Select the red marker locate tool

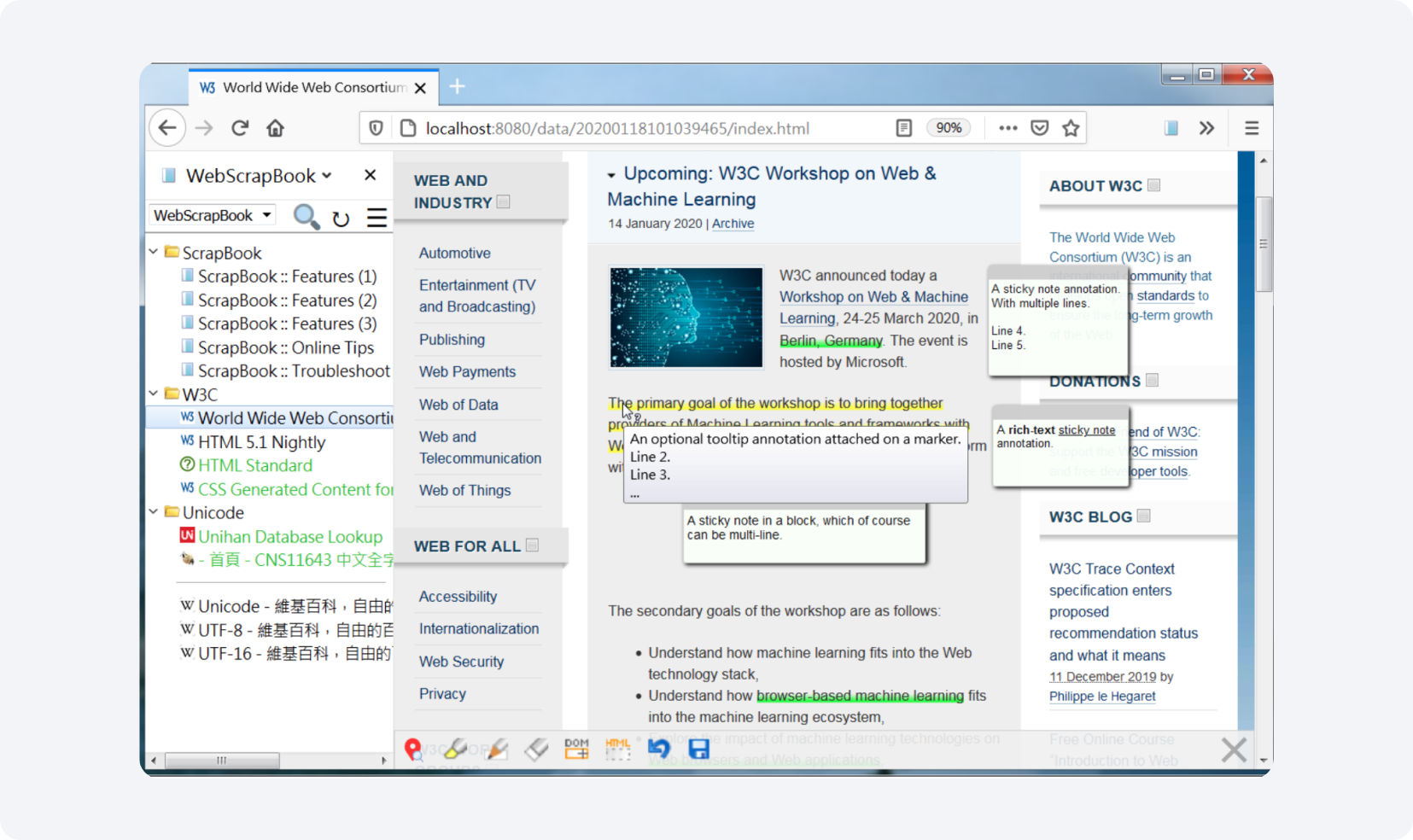(414, 750)
